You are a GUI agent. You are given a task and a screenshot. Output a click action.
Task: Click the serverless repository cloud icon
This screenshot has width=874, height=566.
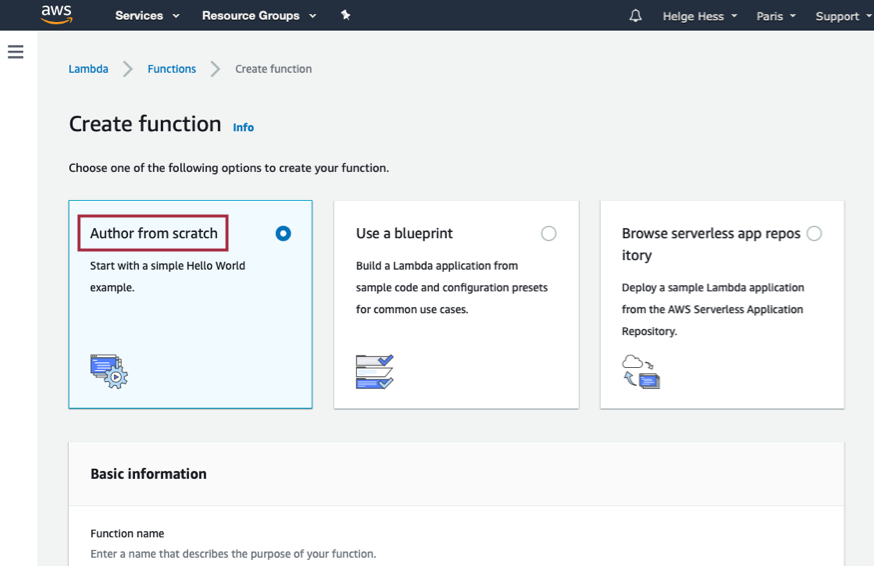click(640, 371)
